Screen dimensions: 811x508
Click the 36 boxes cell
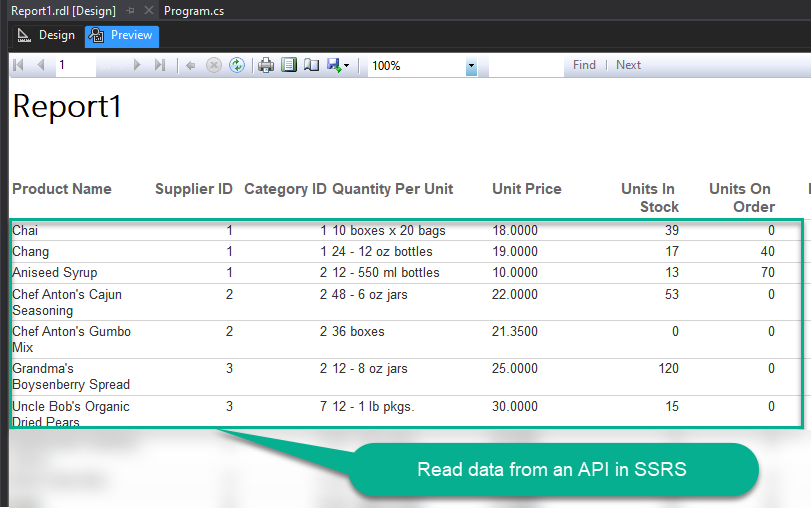(x=358, y=332)
